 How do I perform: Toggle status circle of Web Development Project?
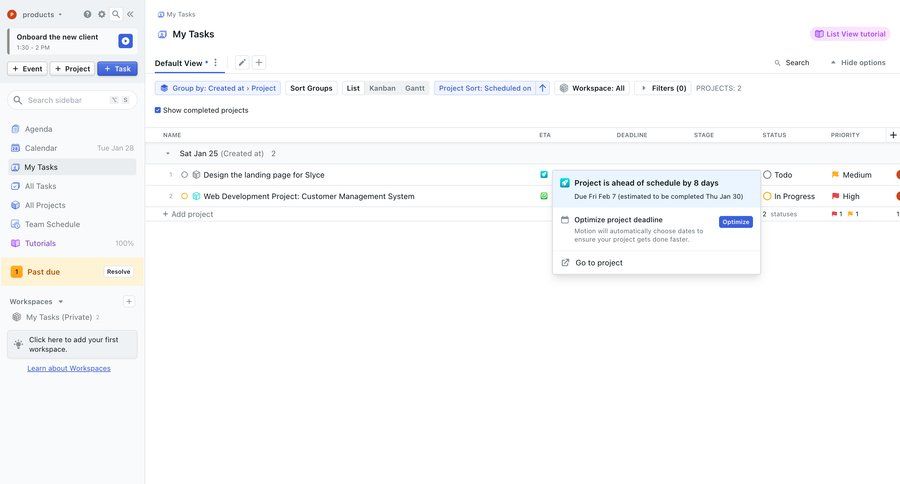click(184, 196)
